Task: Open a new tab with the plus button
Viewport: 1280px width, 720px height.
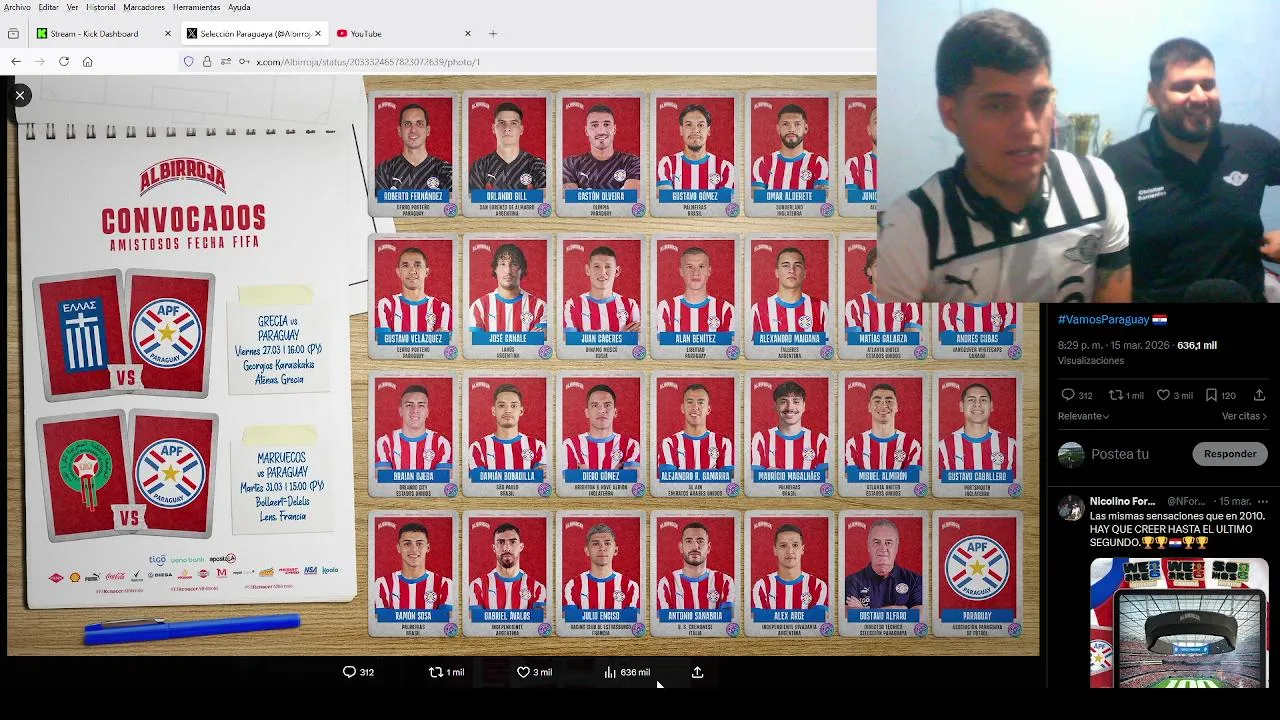Action: coord(492,33)
